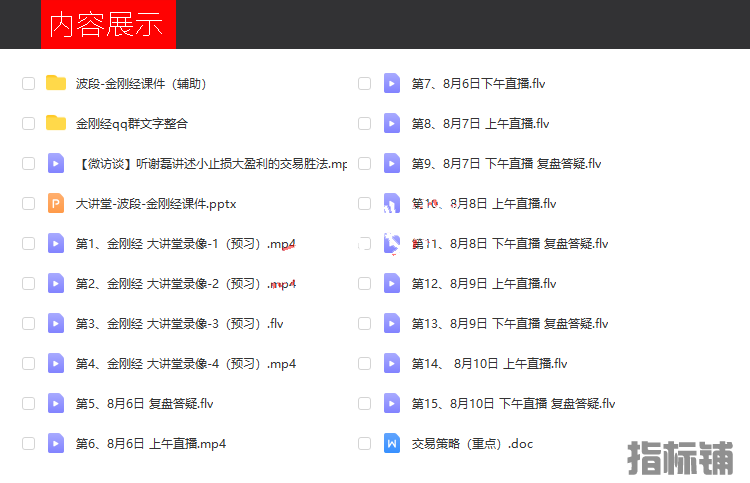Open 第15、8月10日 下午直播 复盘答疑.flv
The image size is (750, 483).
pyautogui.click(x=513, y=404)
